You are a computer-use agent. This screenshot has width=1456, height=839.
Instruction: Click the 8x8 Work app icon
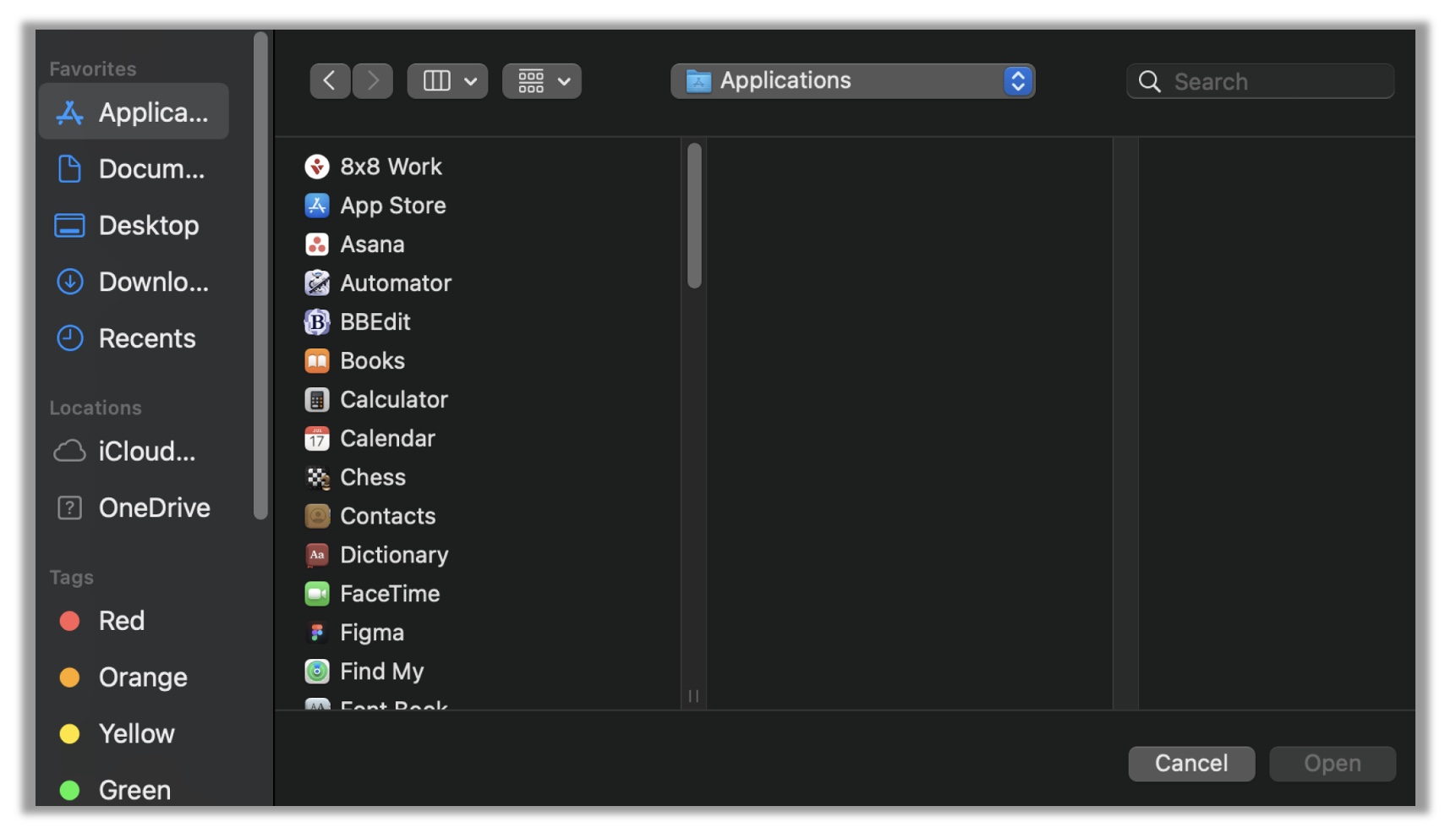pyautogui.click(x=317, y=167)
